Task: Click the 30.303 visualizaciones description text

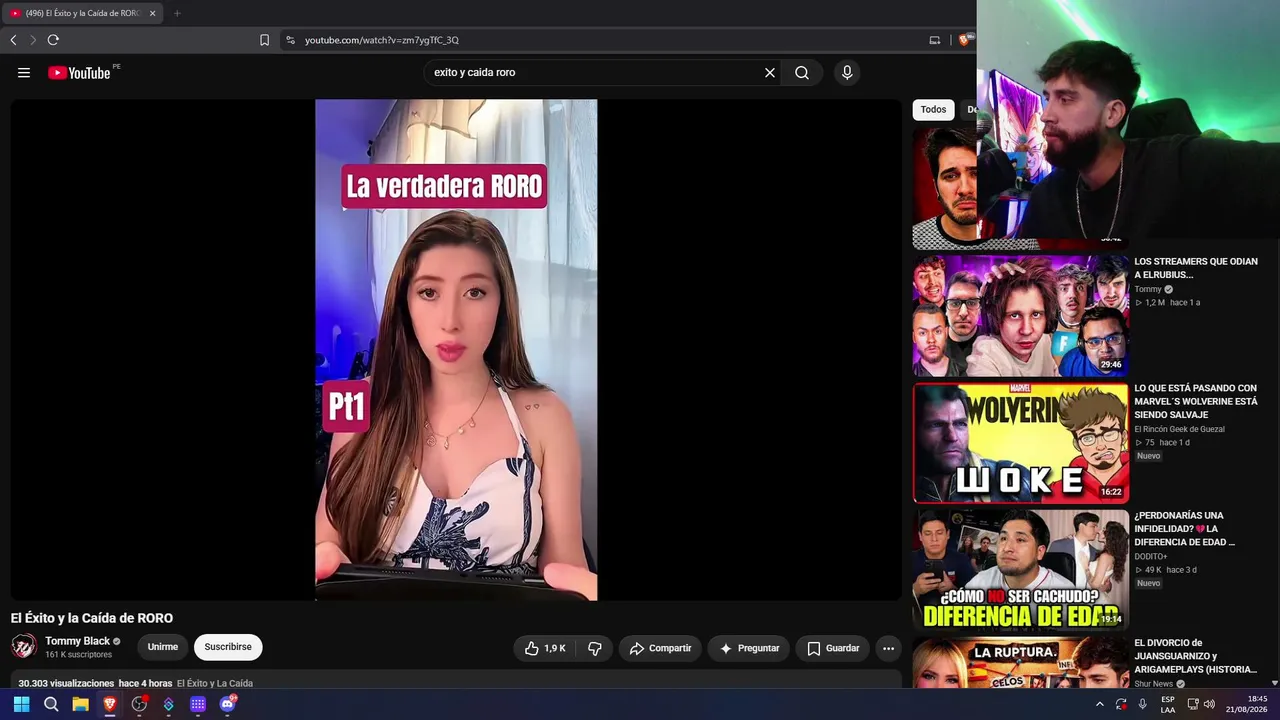Action: click(66, 683)
